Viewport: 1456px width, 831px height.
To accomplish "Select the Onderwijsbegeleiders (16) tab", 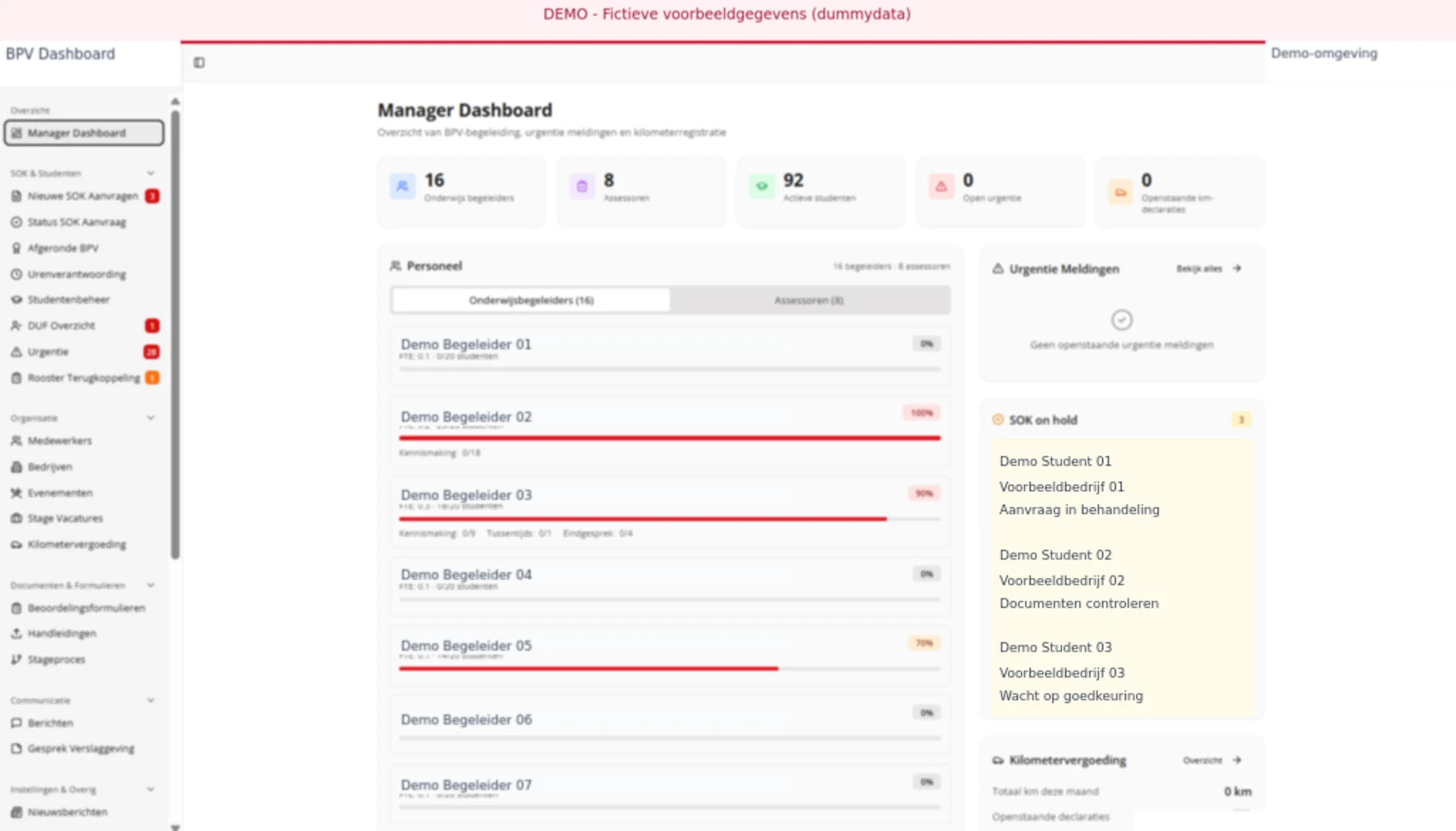I will [531, 300].
